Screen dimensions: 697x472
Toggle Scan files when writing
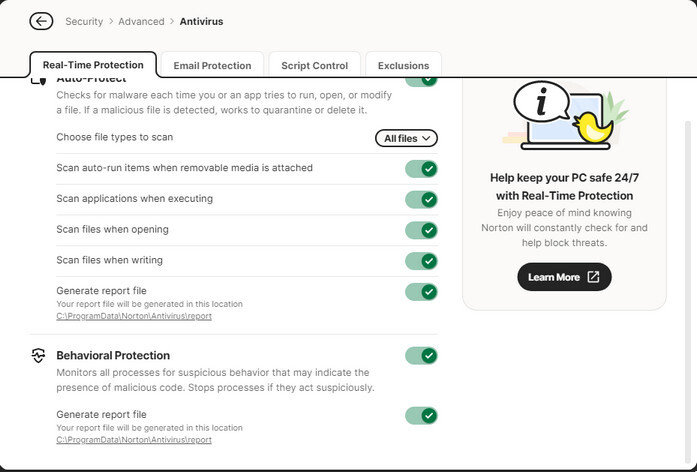[x=421, y=261]
